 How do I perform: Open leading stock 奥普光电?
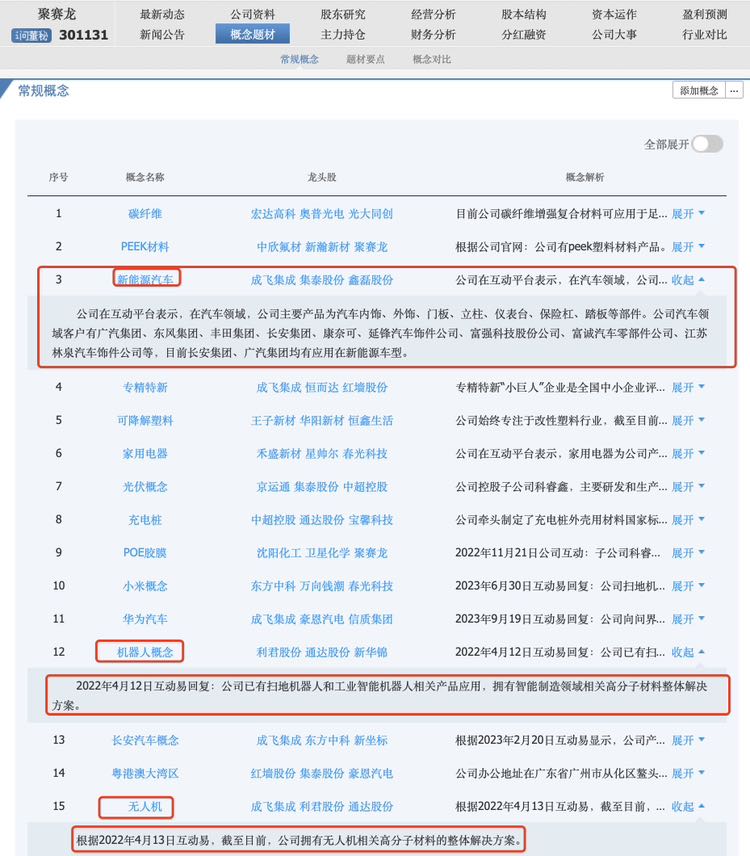pos(322,213)
